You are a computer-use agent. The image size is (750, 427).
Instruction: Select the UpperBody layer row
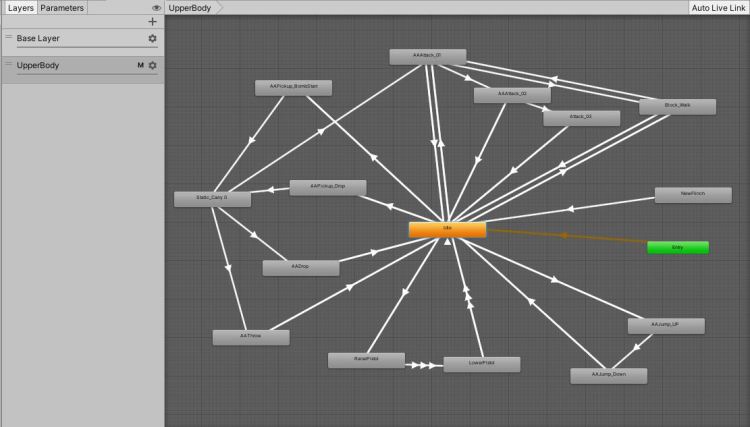70,66
